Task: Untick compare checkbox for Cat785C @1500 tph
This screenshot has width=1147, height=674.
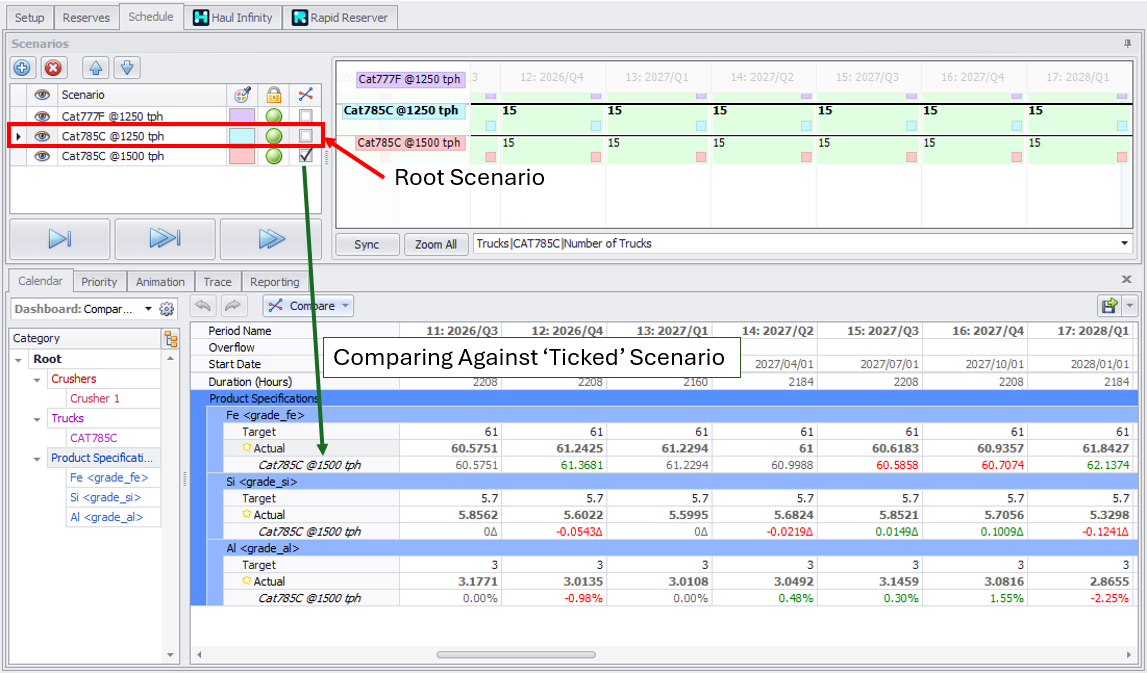Action: pos(306,156)
